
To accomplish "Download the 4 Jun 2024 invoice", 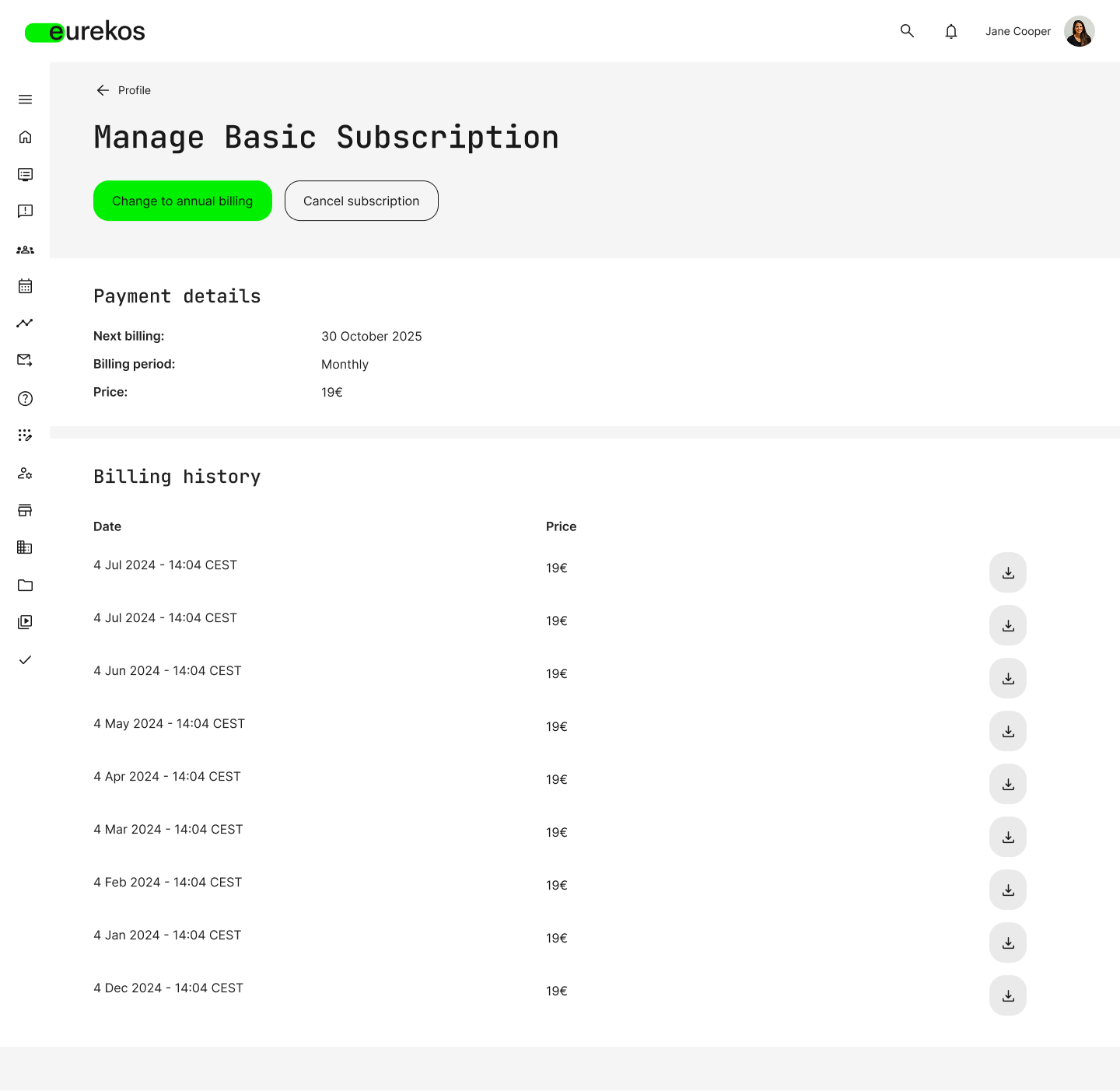I will click(x=1008, y=678).
